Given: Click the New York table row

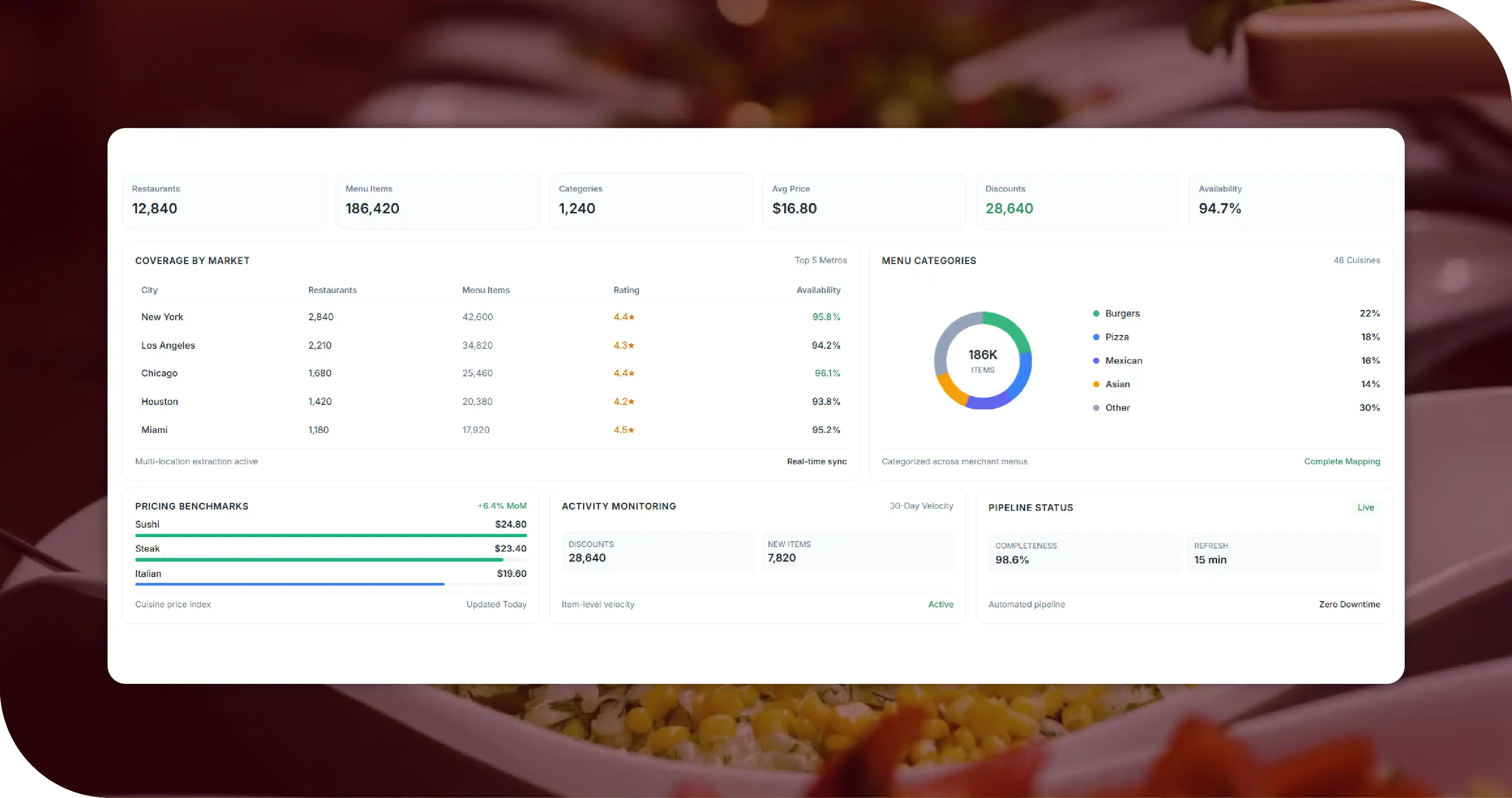Looking at the screenshot, I should tap(491, 317).
